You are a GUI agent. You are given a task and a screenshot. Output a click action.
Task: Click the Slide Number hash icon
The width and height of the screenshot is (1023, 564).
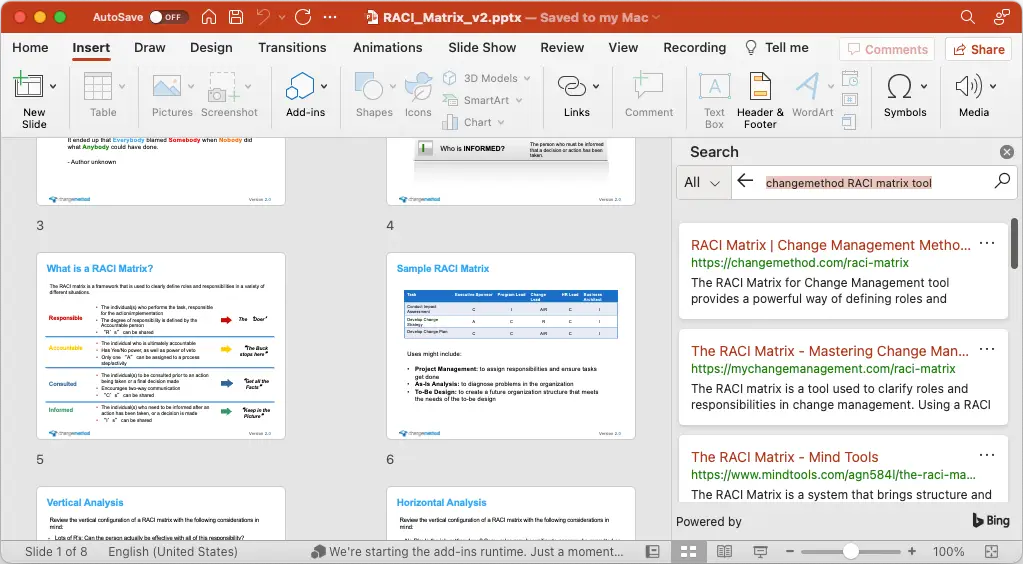coord(849,100)
